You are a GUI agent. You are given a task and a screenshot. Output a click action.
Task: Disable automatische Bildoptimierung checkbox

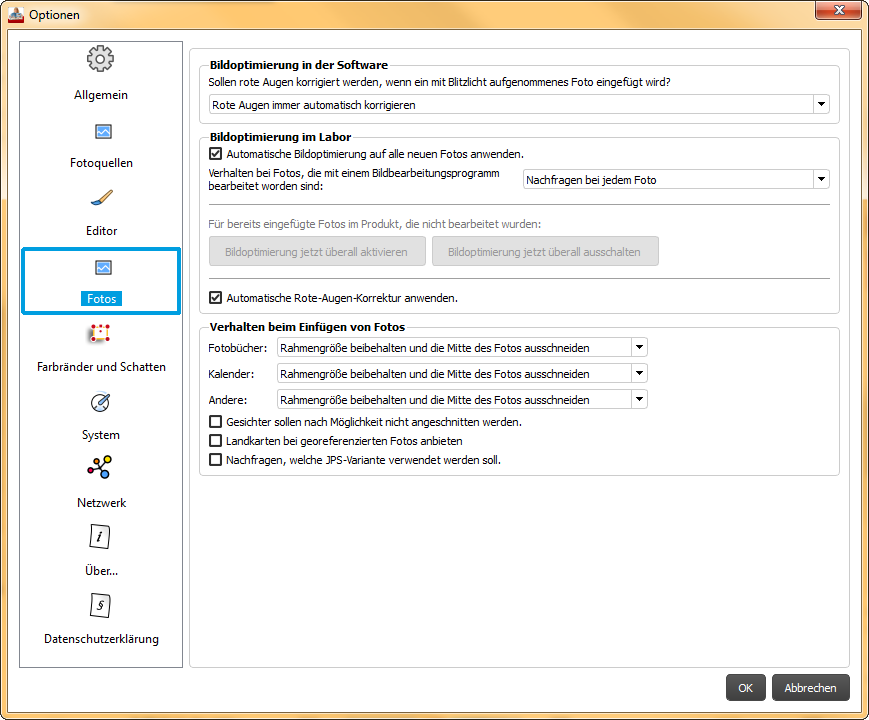pyautogui.click(x=215, y=154)
